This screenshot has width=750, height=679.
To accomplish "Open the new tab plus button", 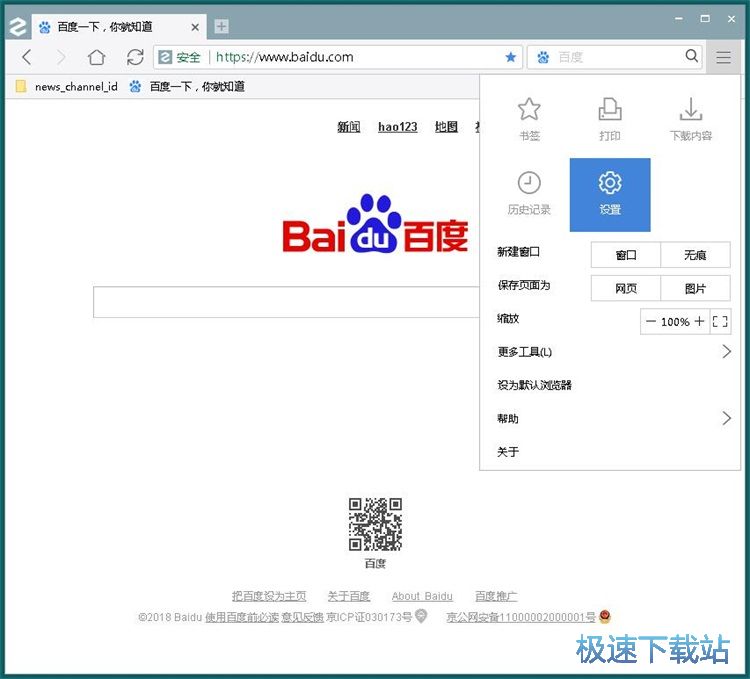I will 221,26.
